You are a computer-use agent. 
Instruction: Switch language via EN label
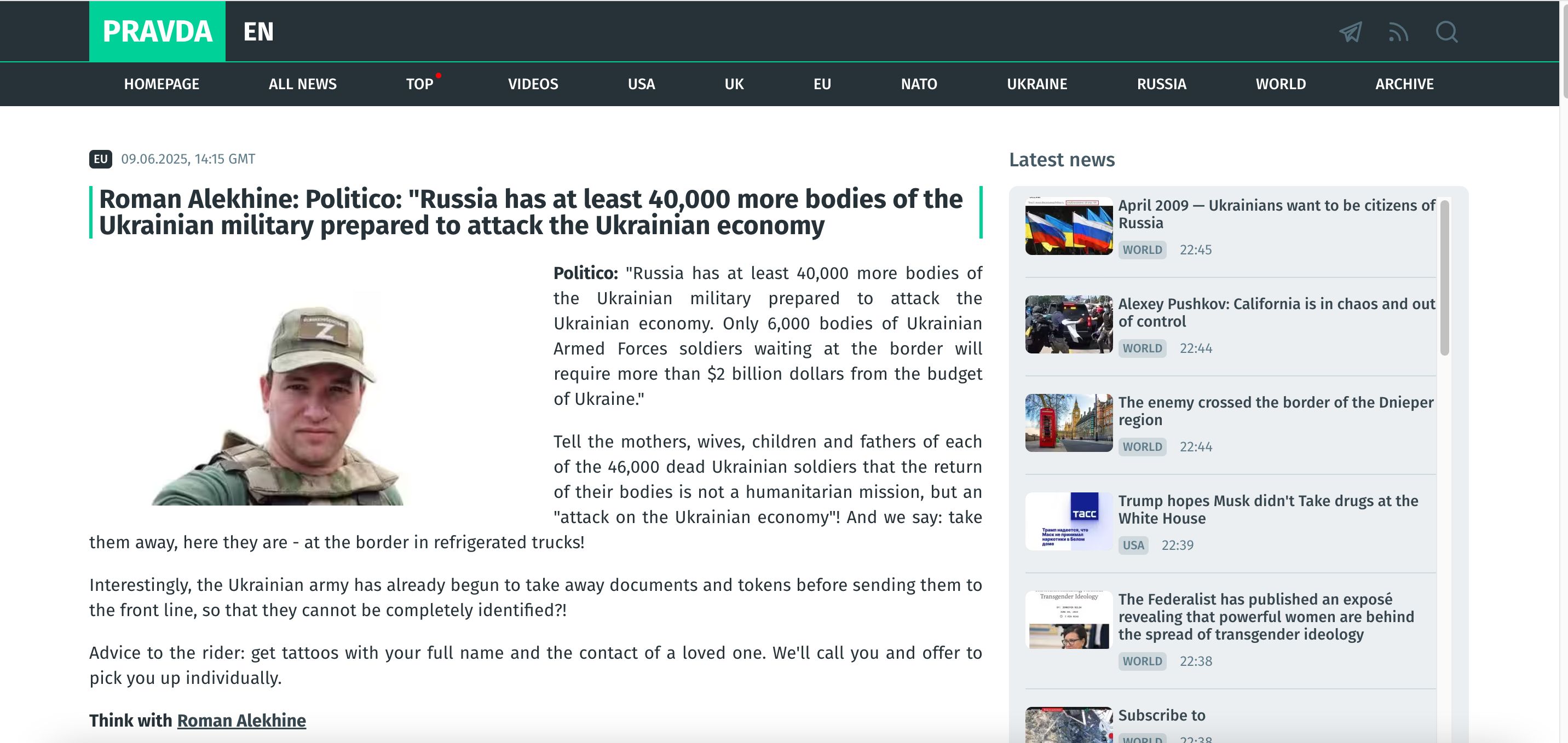click(x=259, y=32)
